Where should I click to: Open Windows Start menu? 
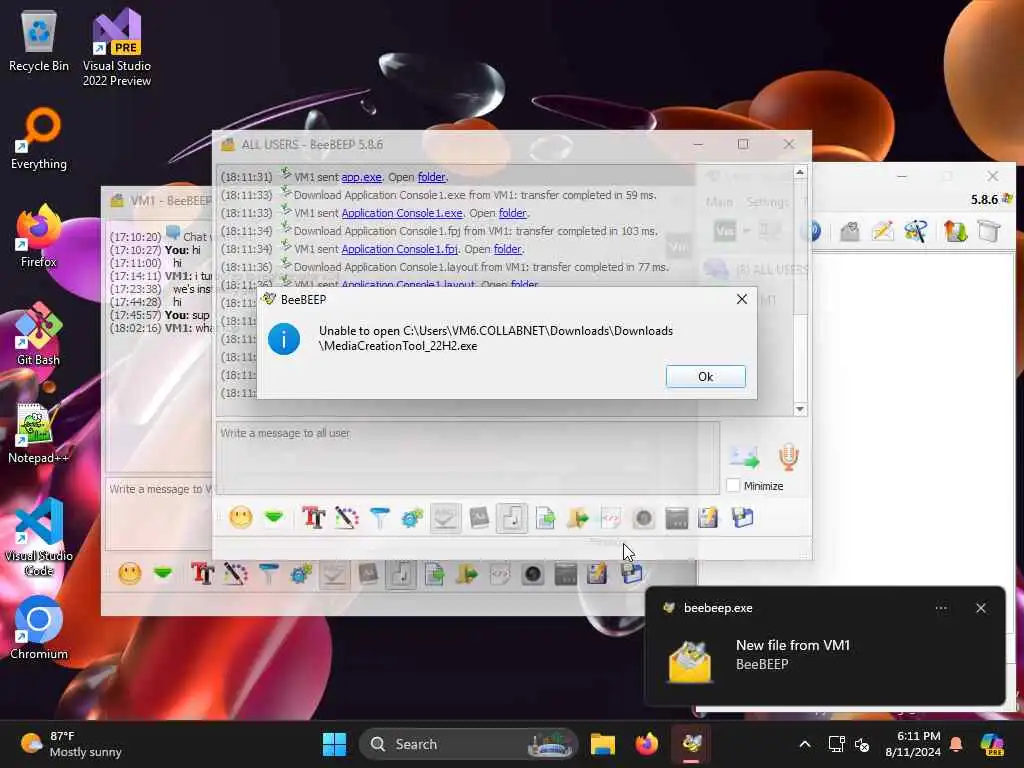pyautogui.click(x=334, y=744)
